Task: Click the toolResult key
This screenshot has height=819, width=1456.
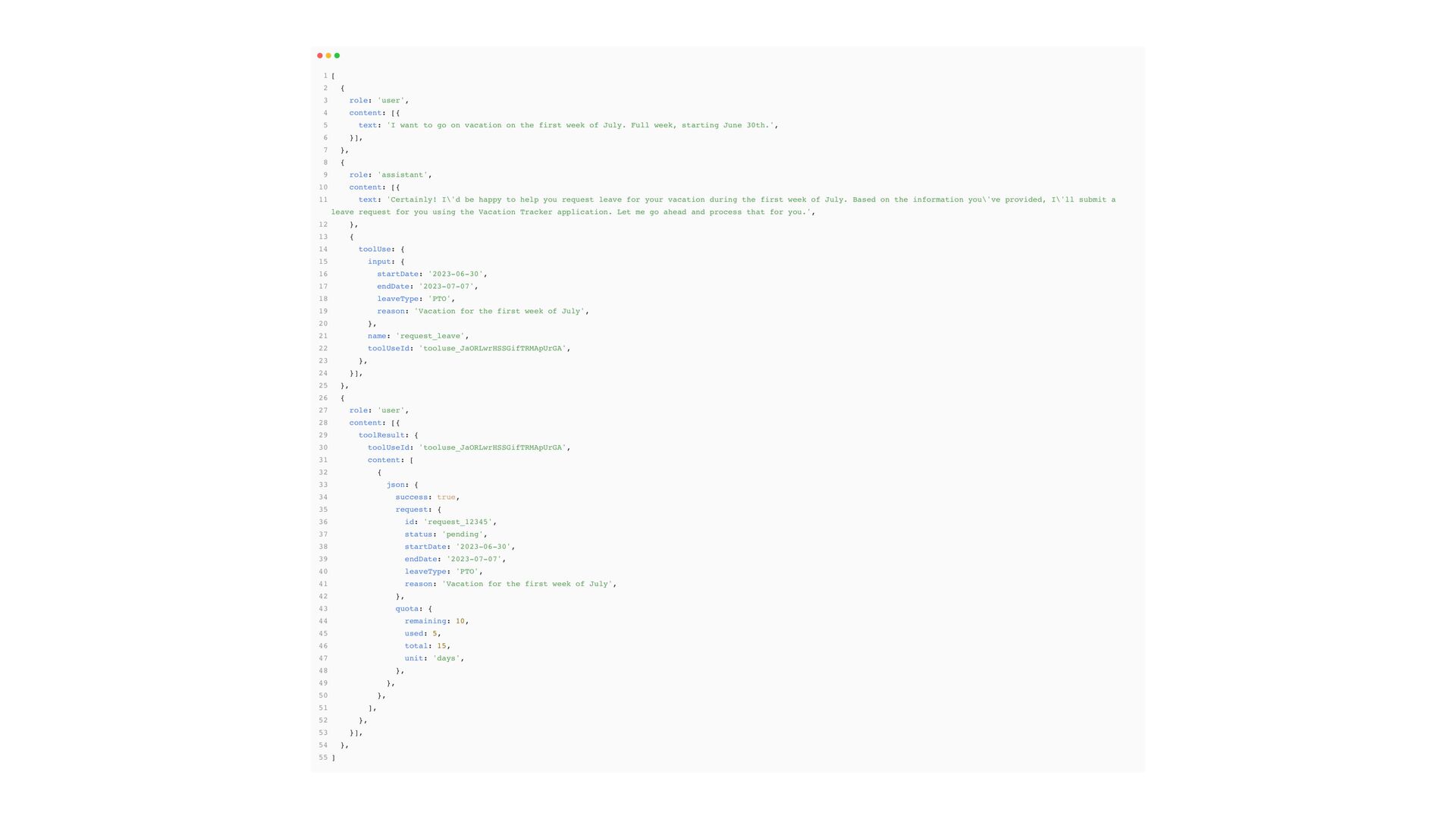Action: click(381, 435)
